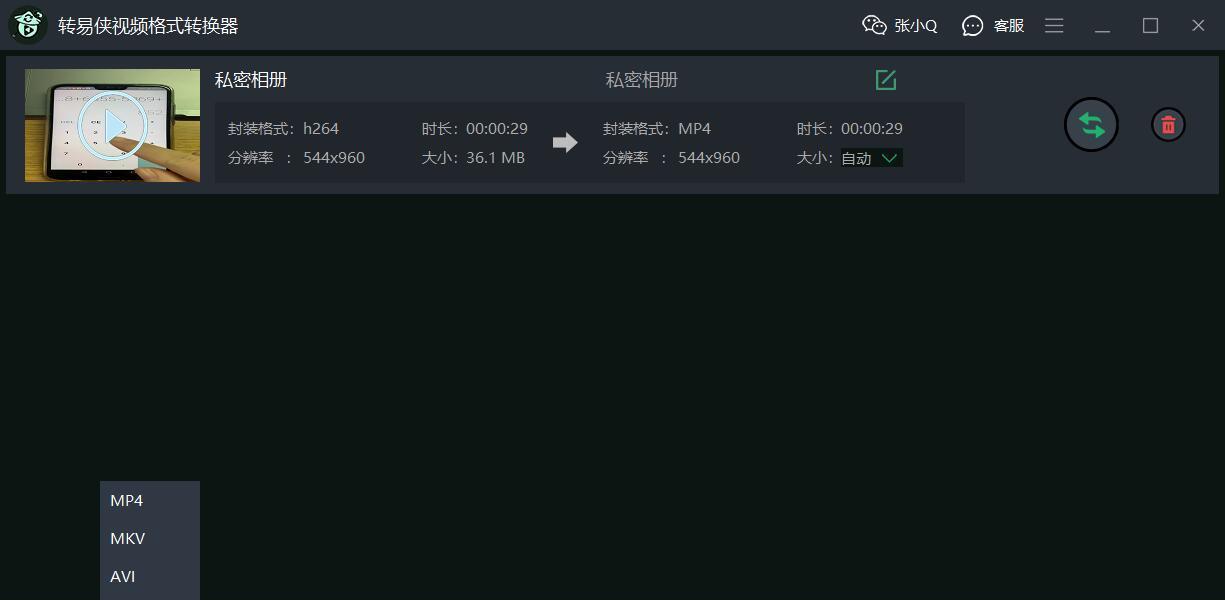The image size is (1225, 600).
Task: Click the output format MP4 value
Action: [x=695, y=128]
